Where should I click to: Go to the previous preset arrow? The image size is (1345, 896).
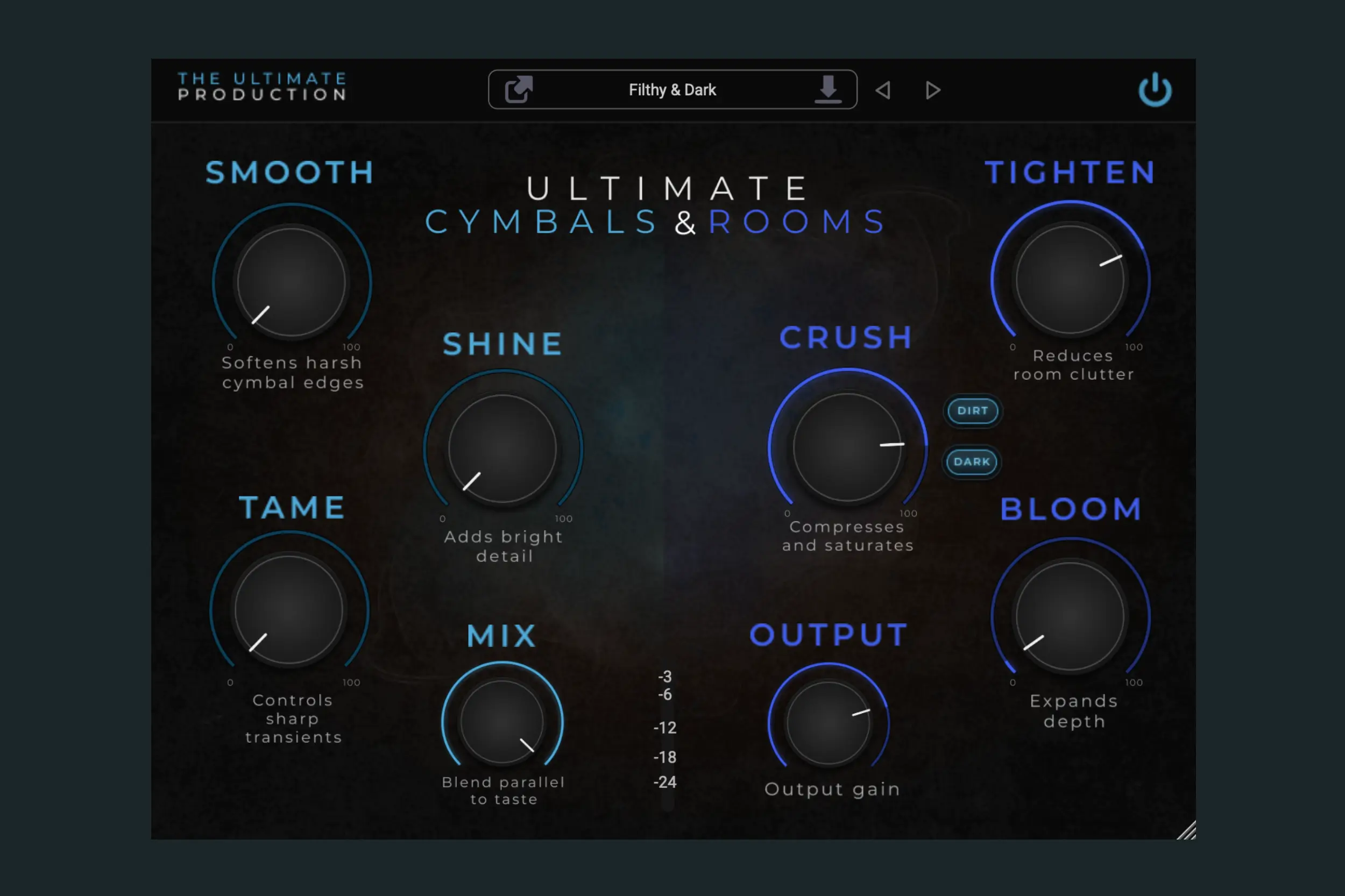pos(883,90)
